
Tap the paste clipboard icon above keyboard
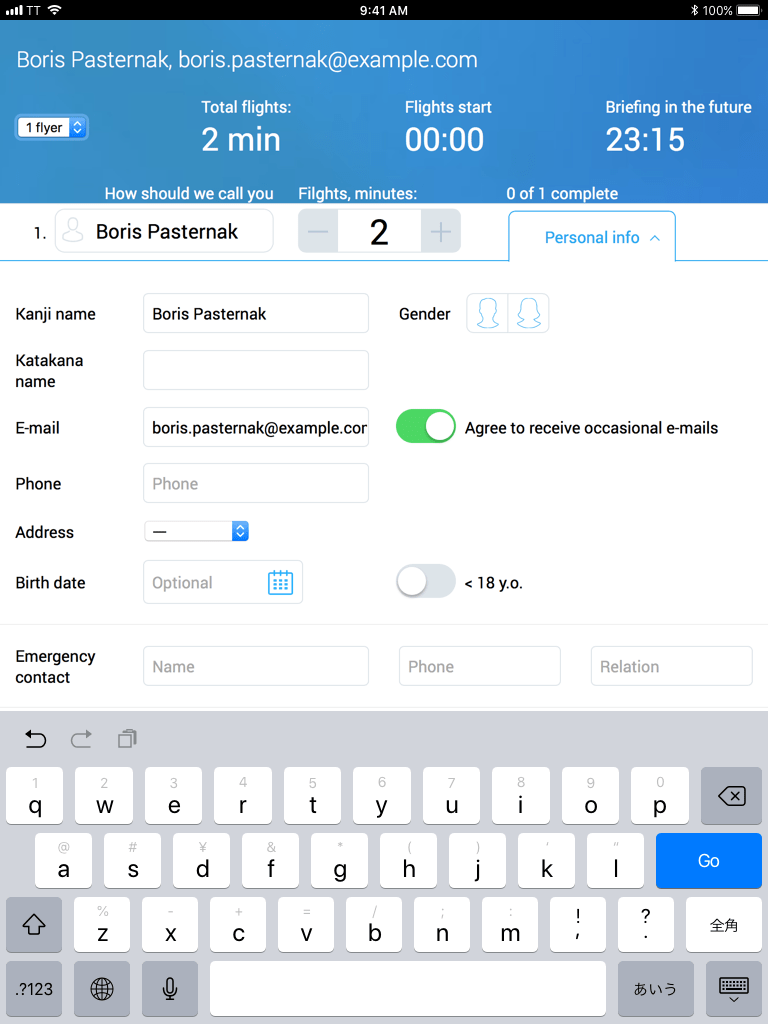point(127,739)
